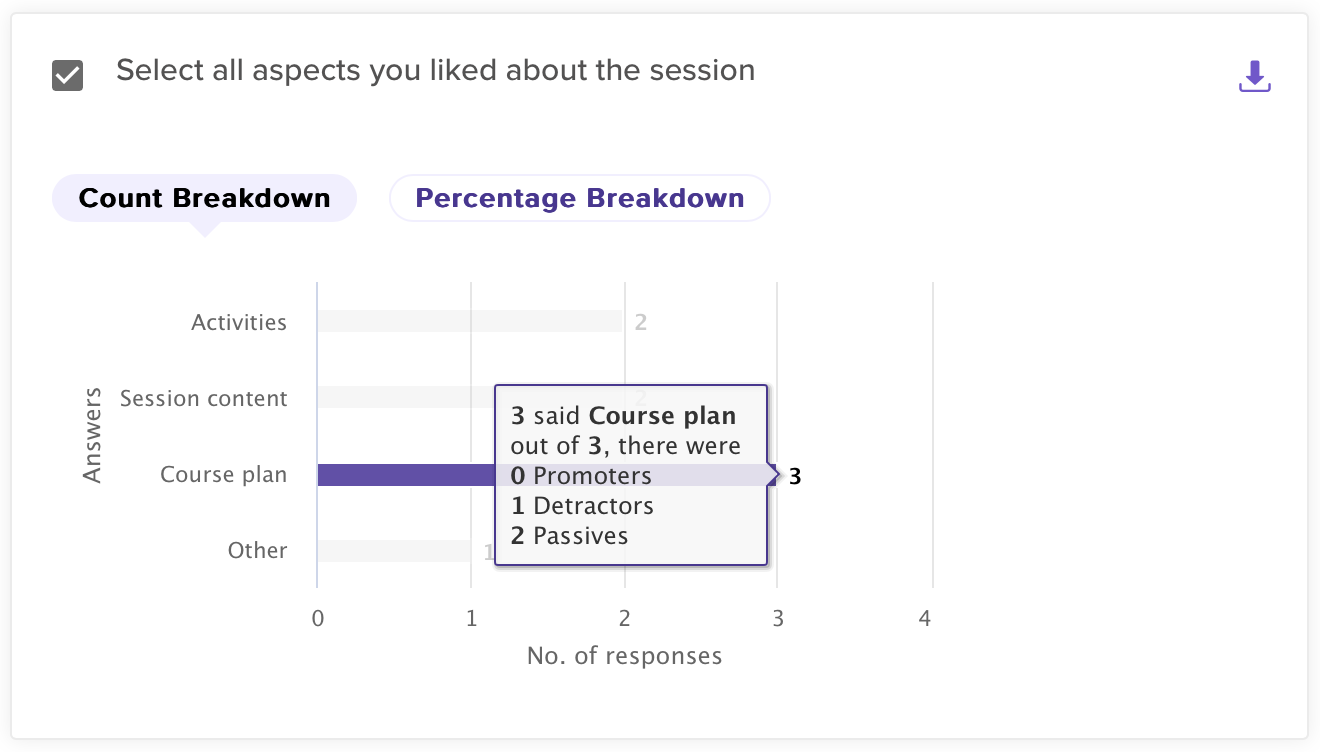
Task: Click the Detractors row in the tooltip
Action: (582, 506)
